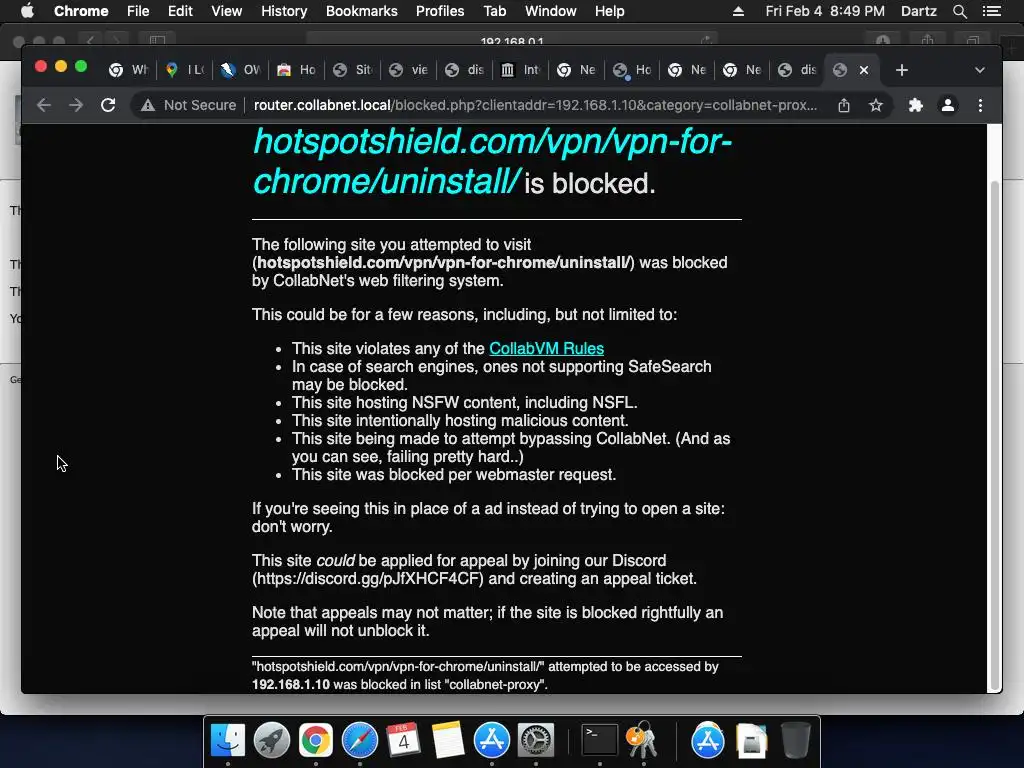Click the date and time in menu bar
Screen dimensions: 1024x768
[825, 11]
